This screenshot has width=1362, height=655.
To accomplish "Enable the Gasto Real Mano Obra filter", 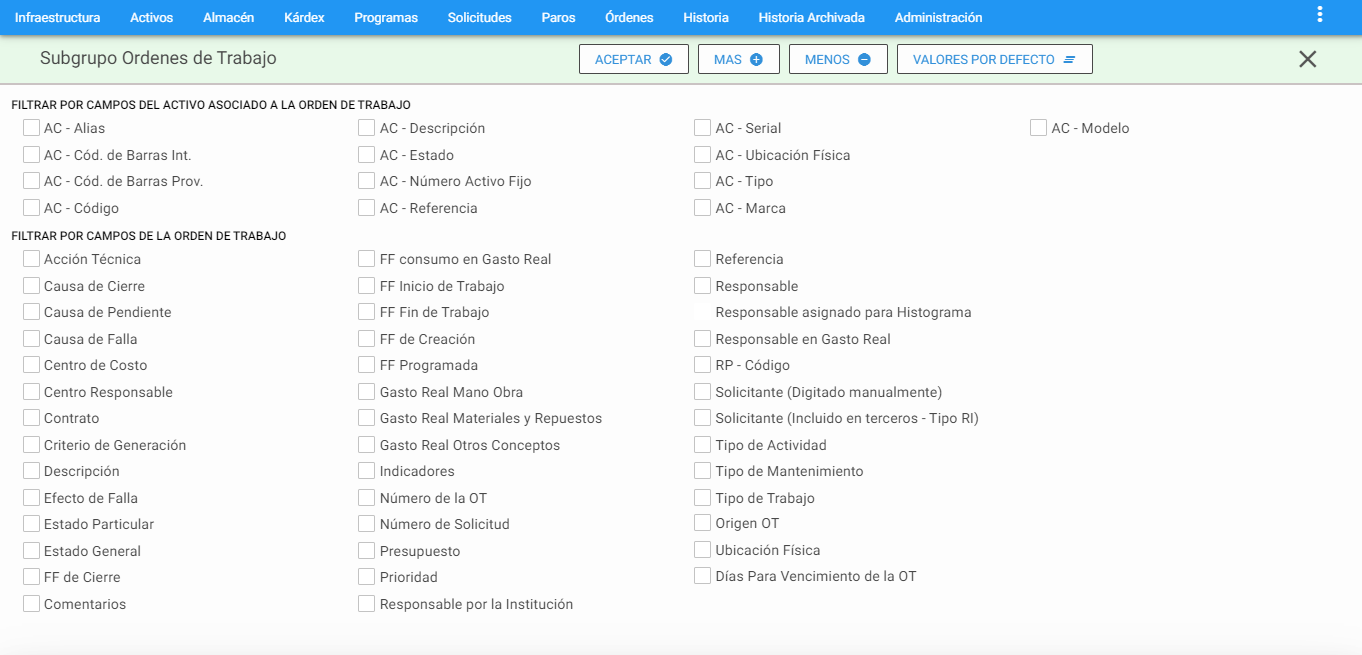I will [367, 392].
